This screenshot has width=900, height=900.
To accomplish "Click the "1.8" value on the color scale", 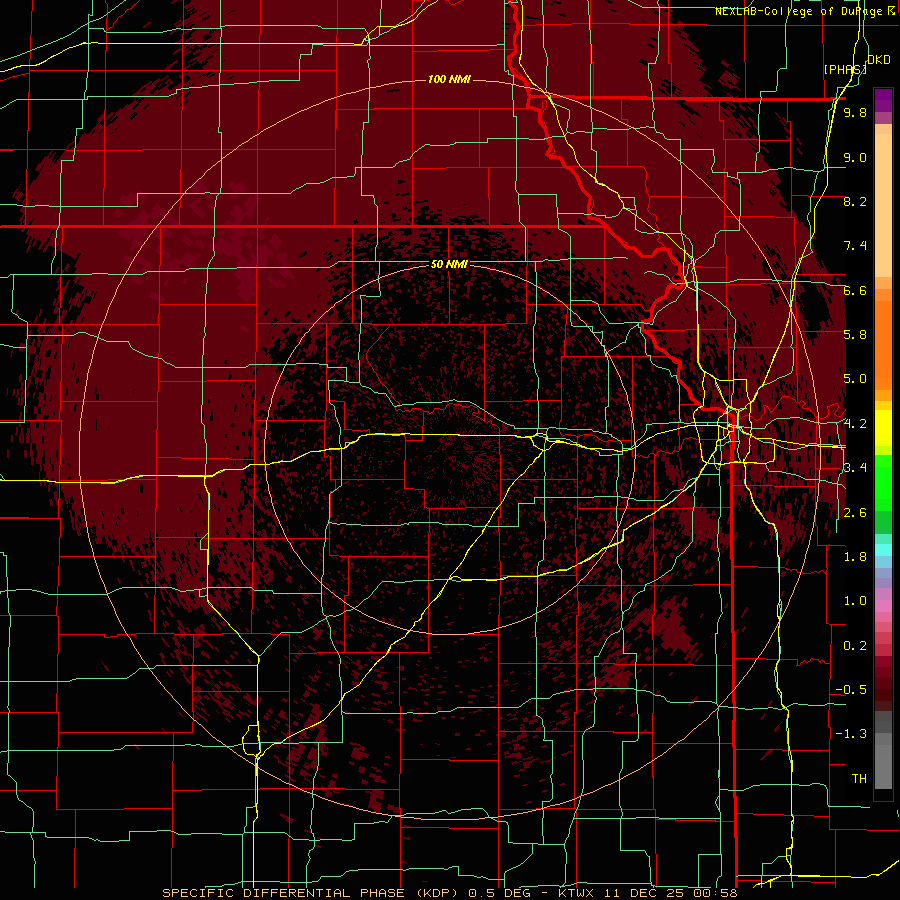I will tap(855, 557).
